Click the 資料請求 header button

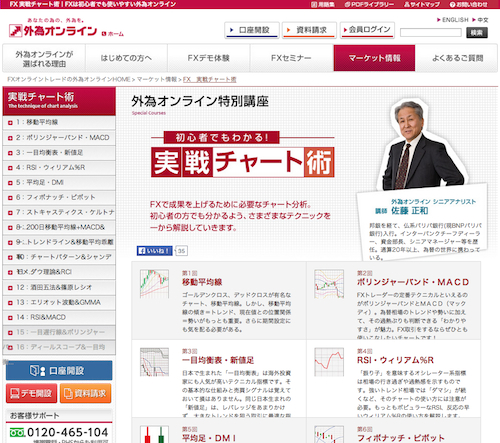coord(309,30)
